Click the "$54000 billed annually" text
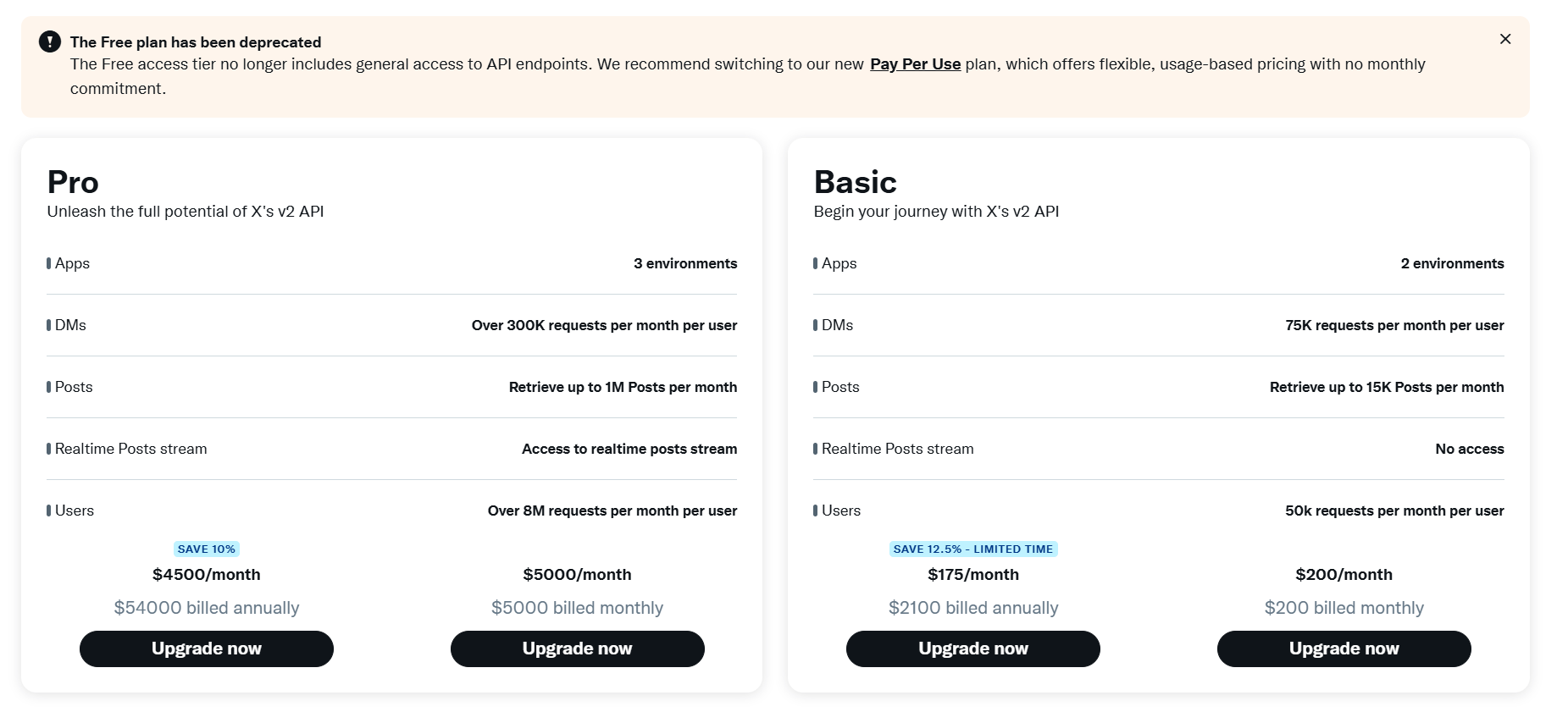This screenshot has width=1568, height=712. (x=207, y=608)
